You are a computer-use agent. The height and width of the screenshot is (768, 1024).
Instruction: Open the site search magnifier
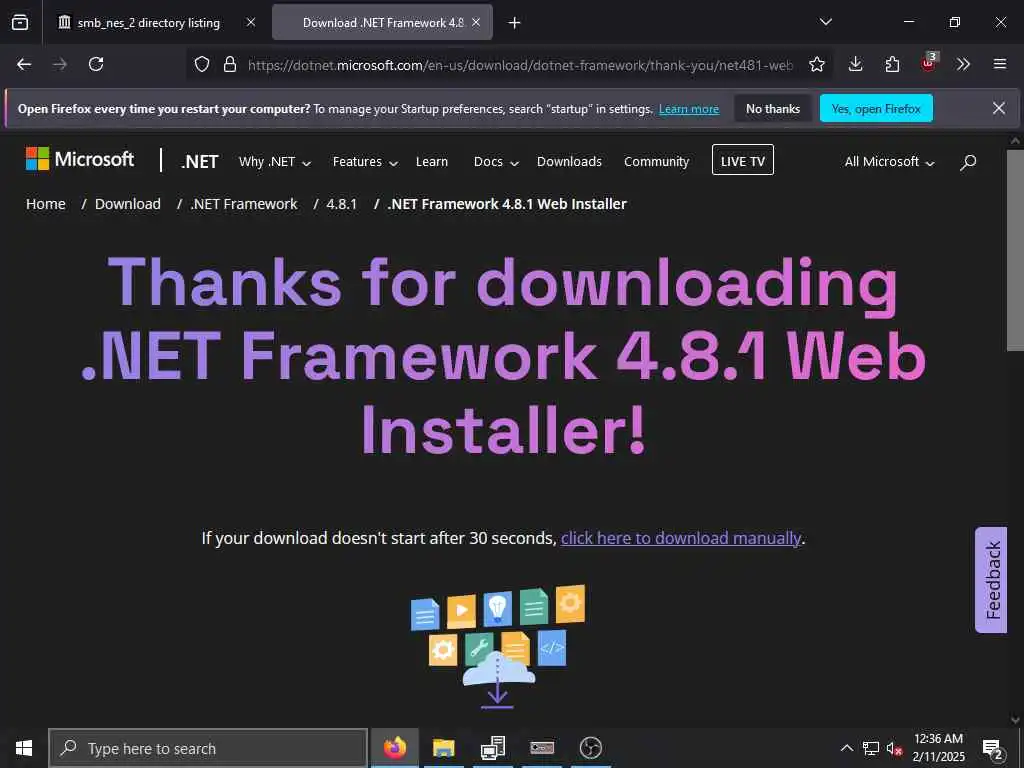(x=968, y=162)
